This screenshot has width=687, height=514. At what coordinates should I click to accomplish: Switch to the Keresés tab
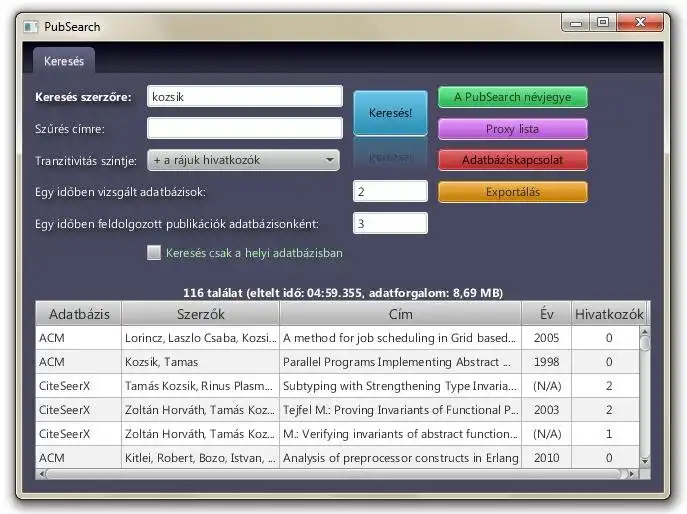click(64, 61)
